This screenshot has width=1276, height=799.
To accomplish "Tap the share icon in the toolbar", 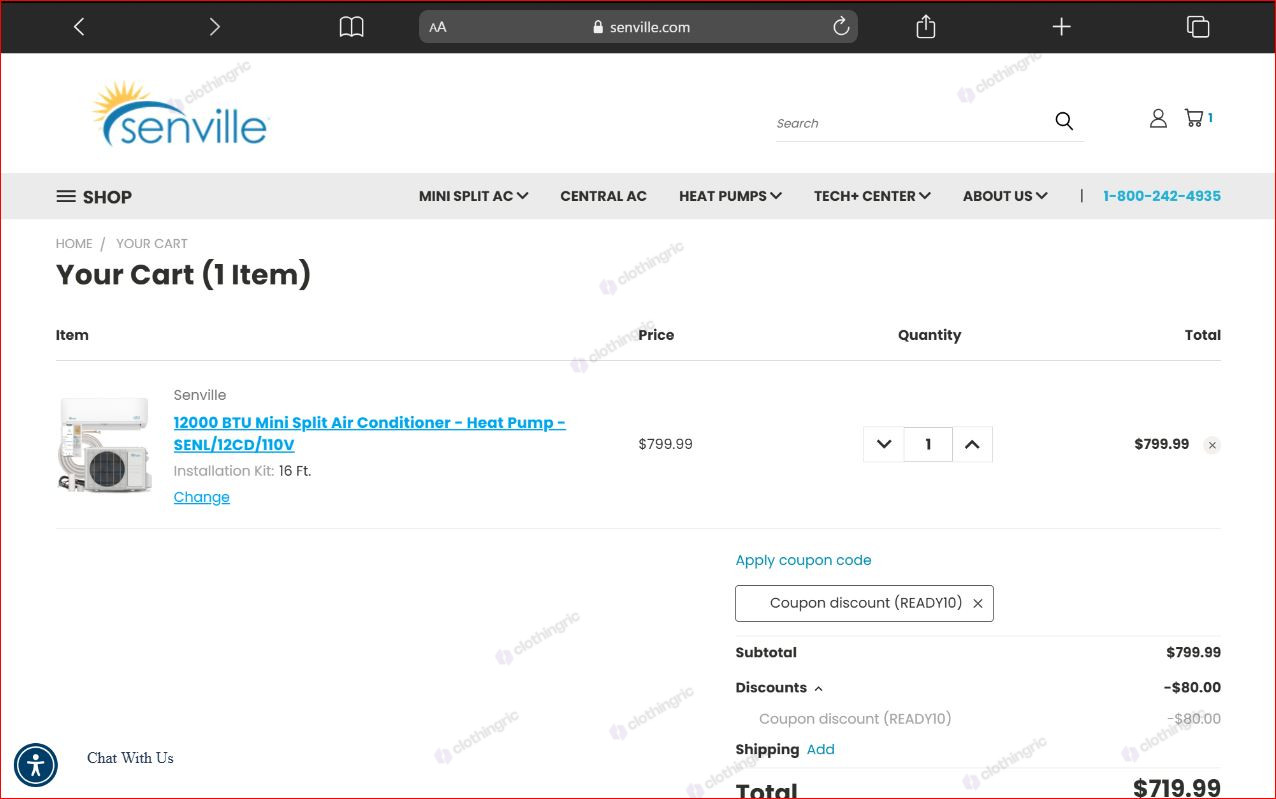I will click(926, 27).
